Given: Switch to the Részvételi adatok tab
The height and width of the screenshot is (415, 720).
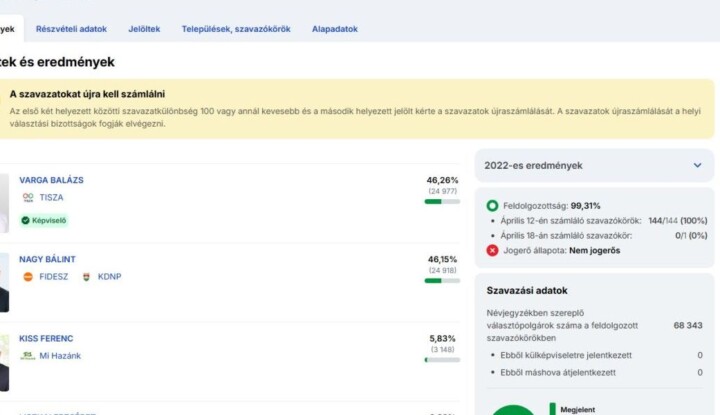Looking at the screenshot, I should tap(71, 29).
